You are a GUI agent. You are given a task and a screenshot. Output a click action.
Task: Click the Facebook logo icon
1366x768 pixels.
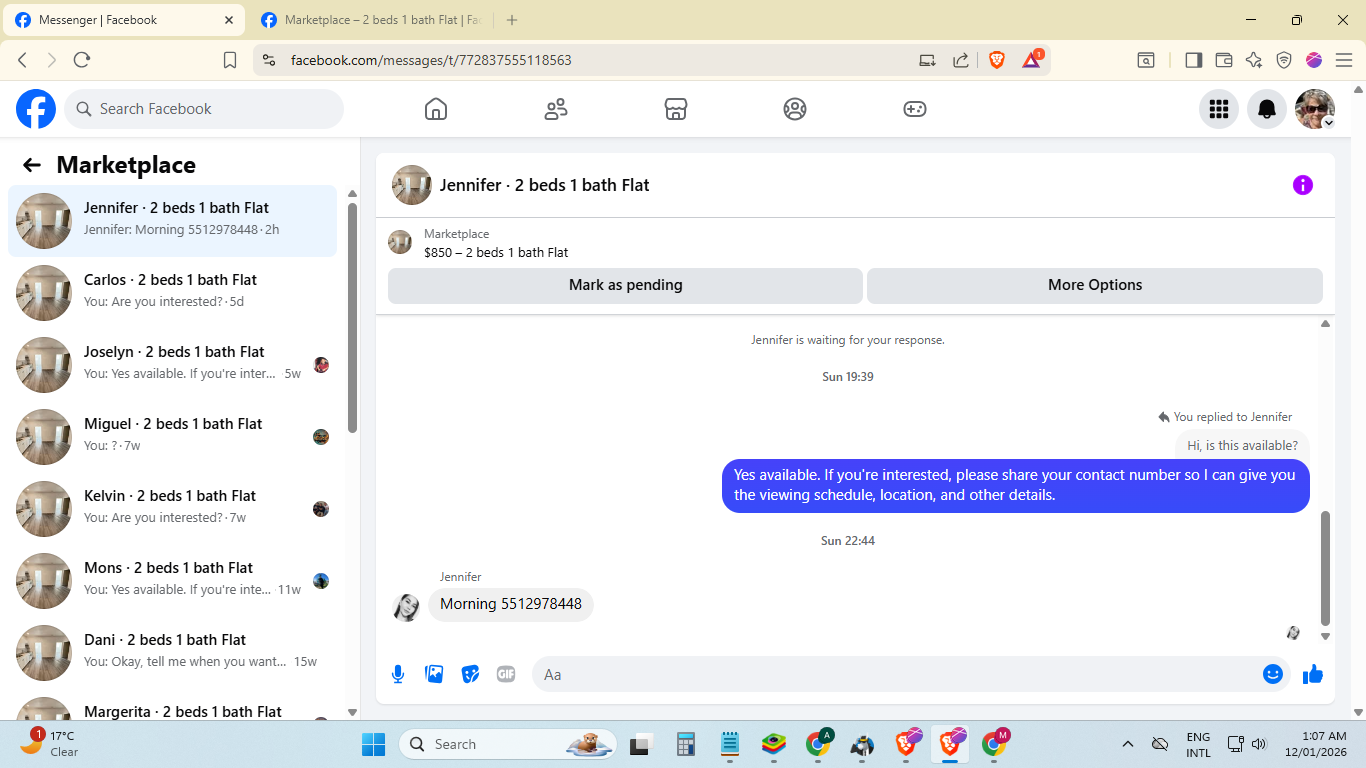pos(36,109)
